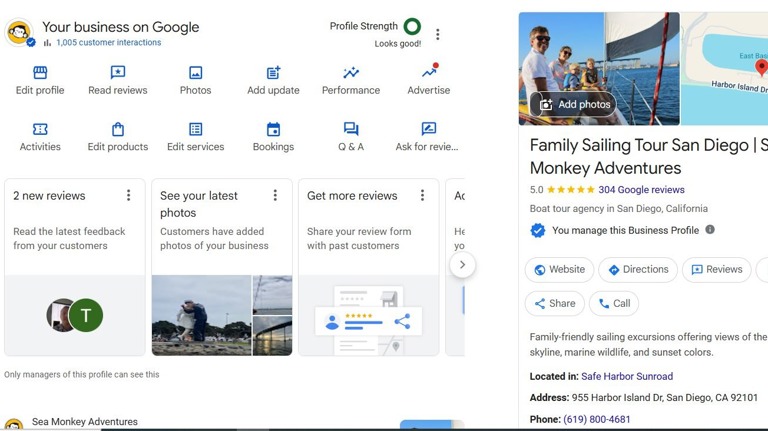Open the Q & A icon

[351, 129]
